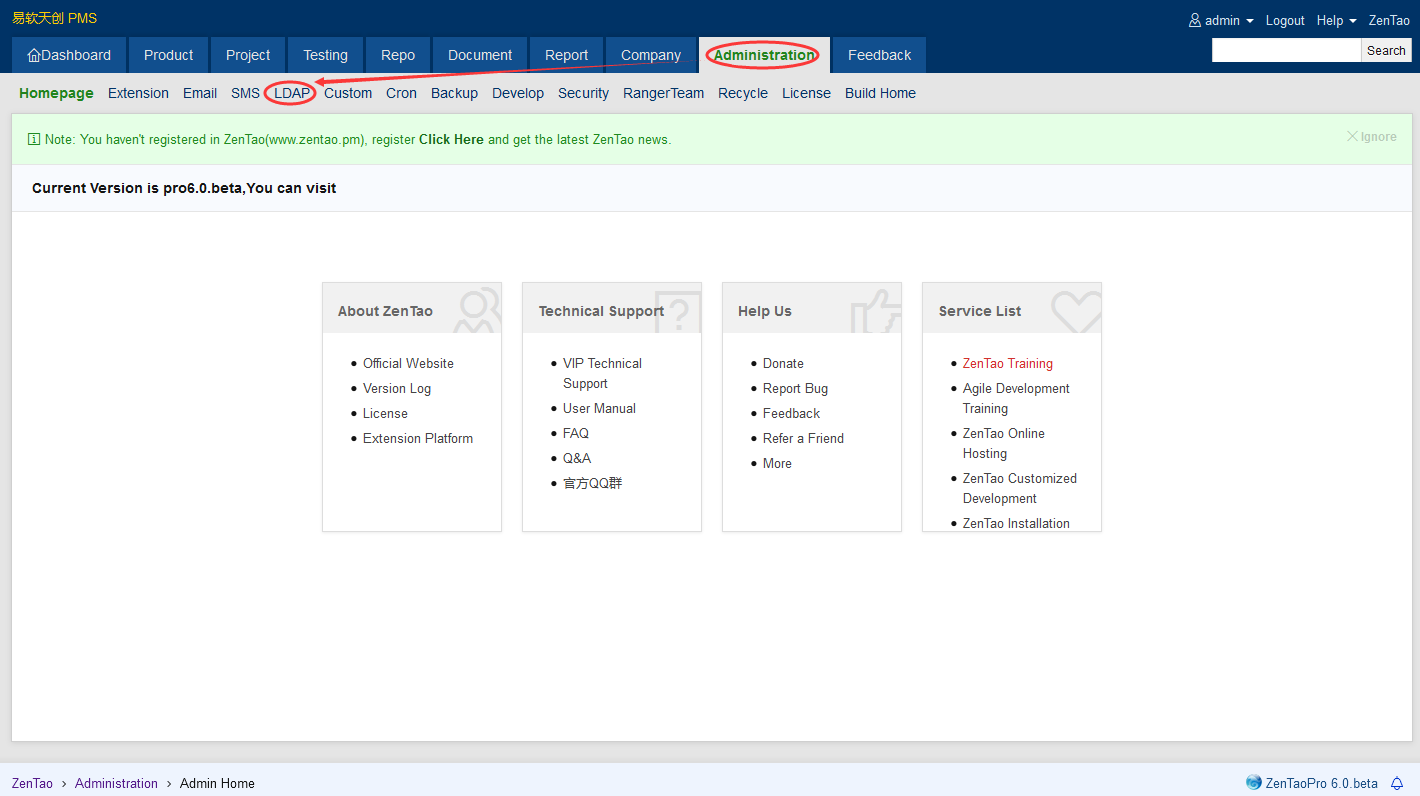
Task: Expand the Help dropdown menu
Action: point(1336,20)
